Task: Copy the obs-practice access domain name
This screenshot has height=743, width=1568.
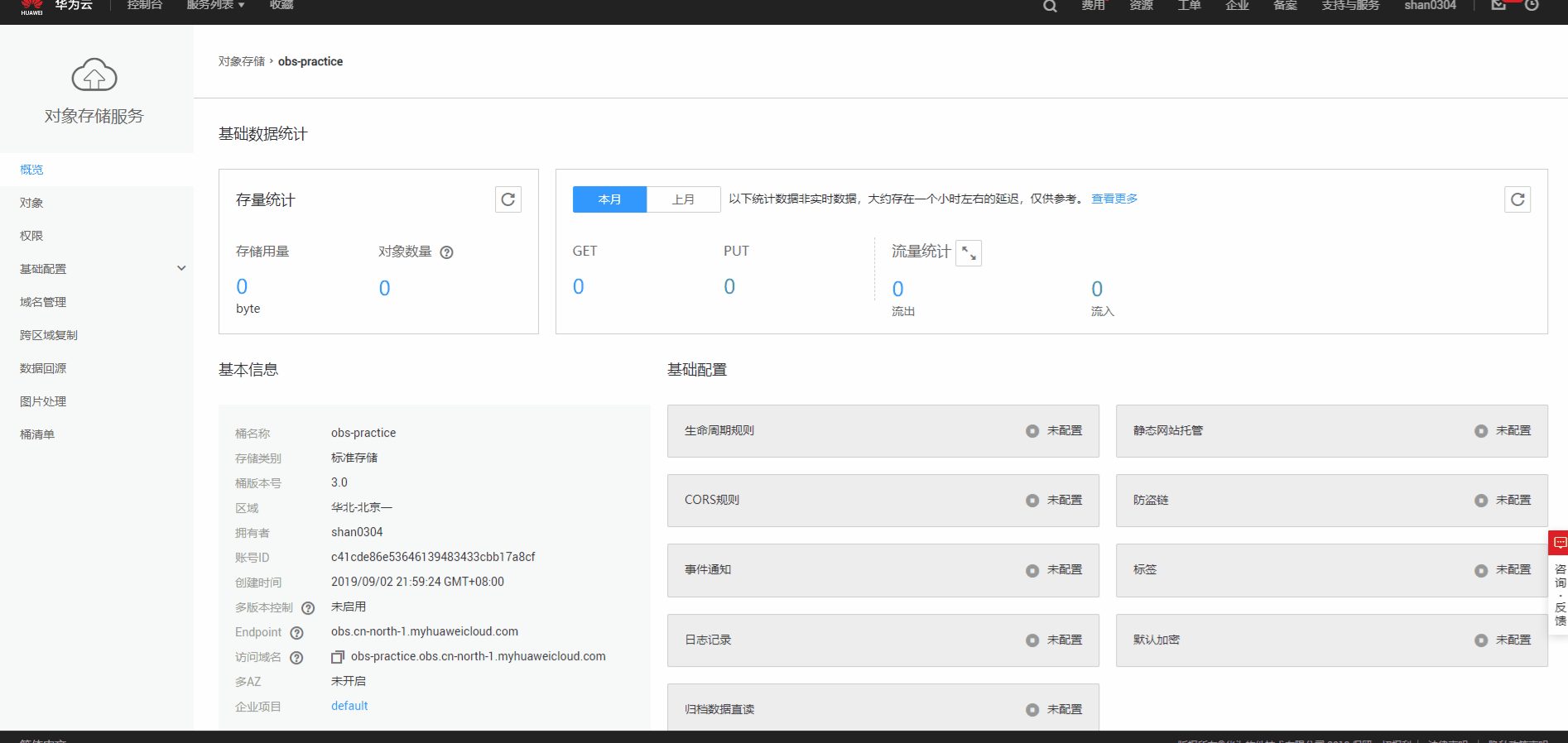Action: pos(338,657)
